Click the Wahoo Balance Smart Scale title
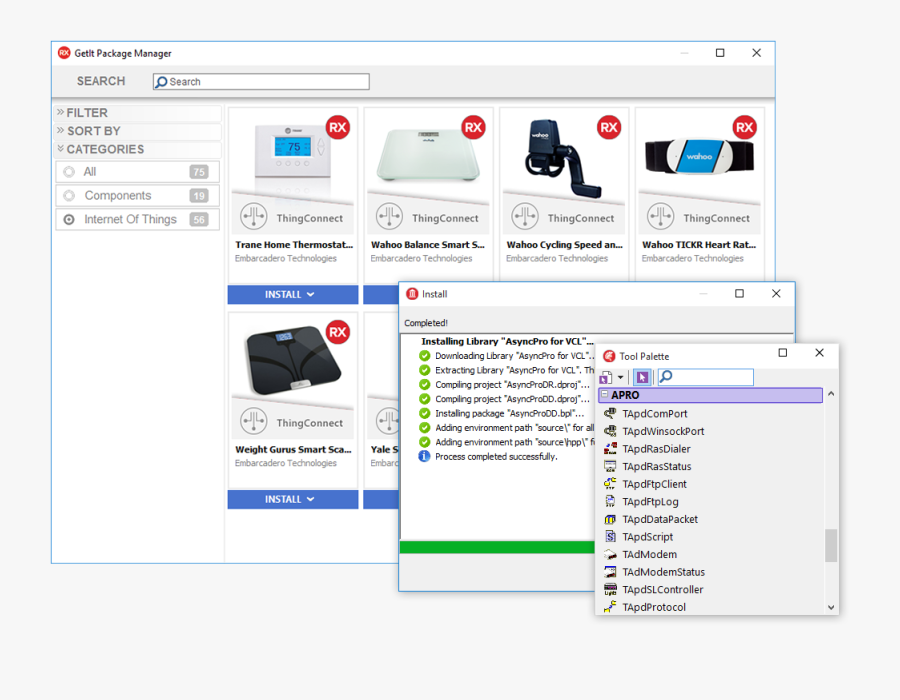900x700 pixels. coord(428,244)
